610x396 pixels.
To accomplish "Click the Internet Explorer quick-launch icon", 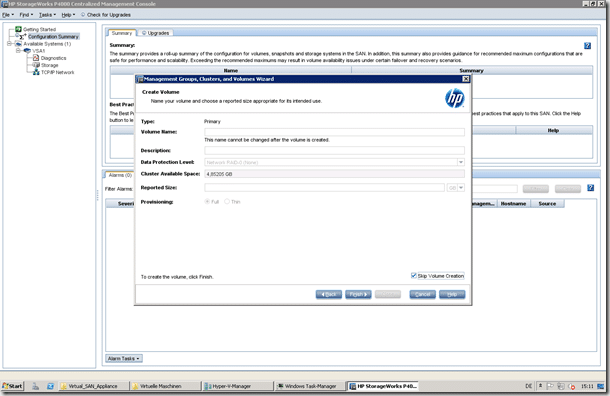I will 50,386.
